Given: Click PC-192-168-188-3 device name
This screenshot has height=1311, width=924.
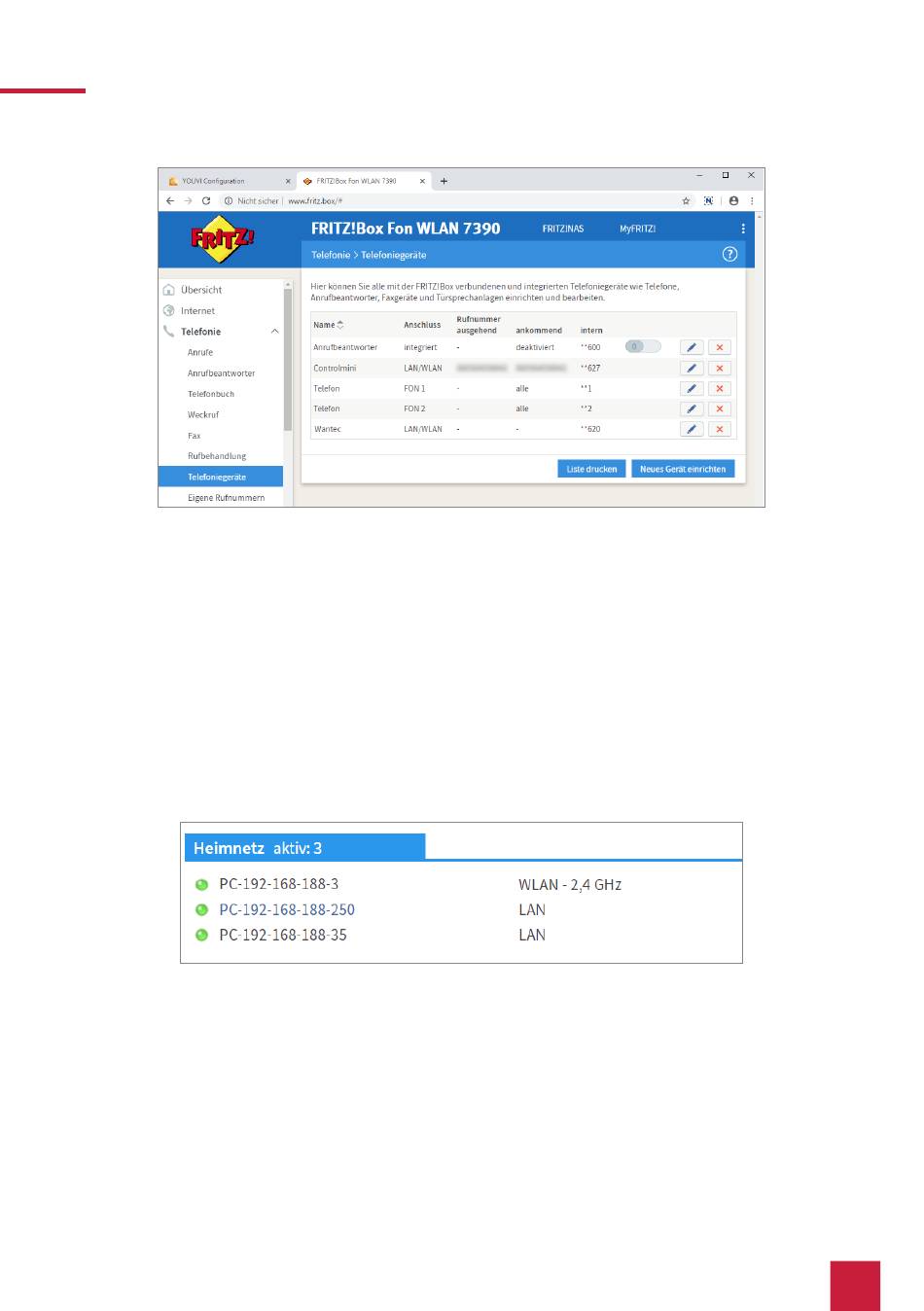Looking at the screenshot, I should point(279,884).
